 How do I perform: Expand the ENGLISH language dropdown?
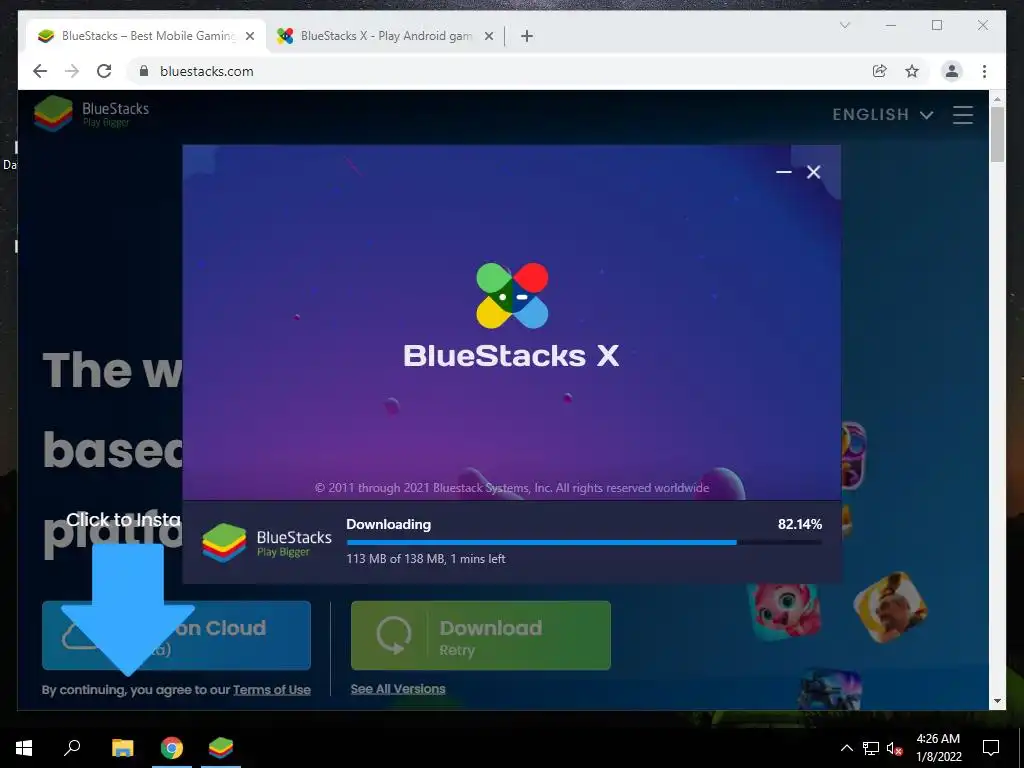click(882, 115)
